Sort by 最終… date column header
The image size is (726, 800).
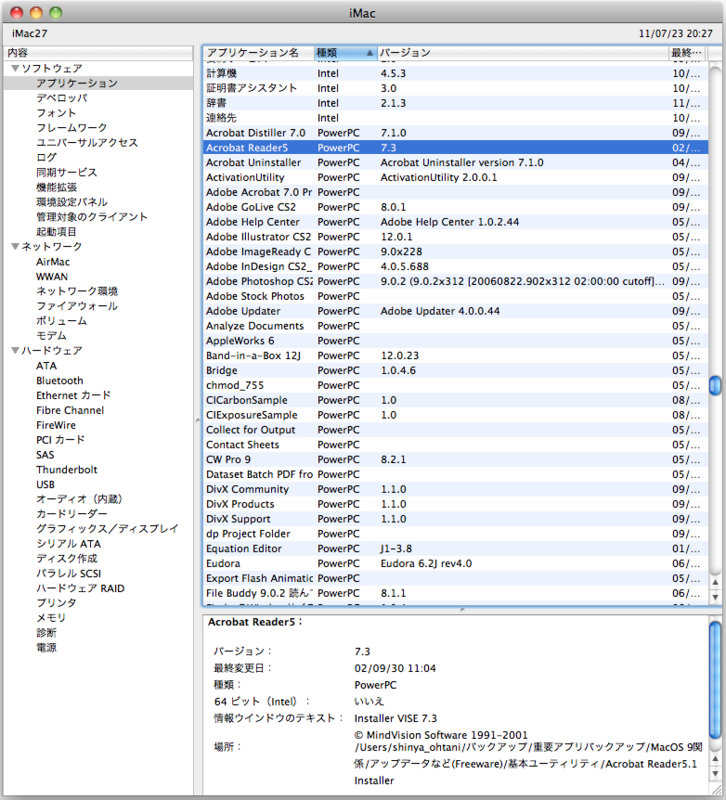tap(688, 53)
